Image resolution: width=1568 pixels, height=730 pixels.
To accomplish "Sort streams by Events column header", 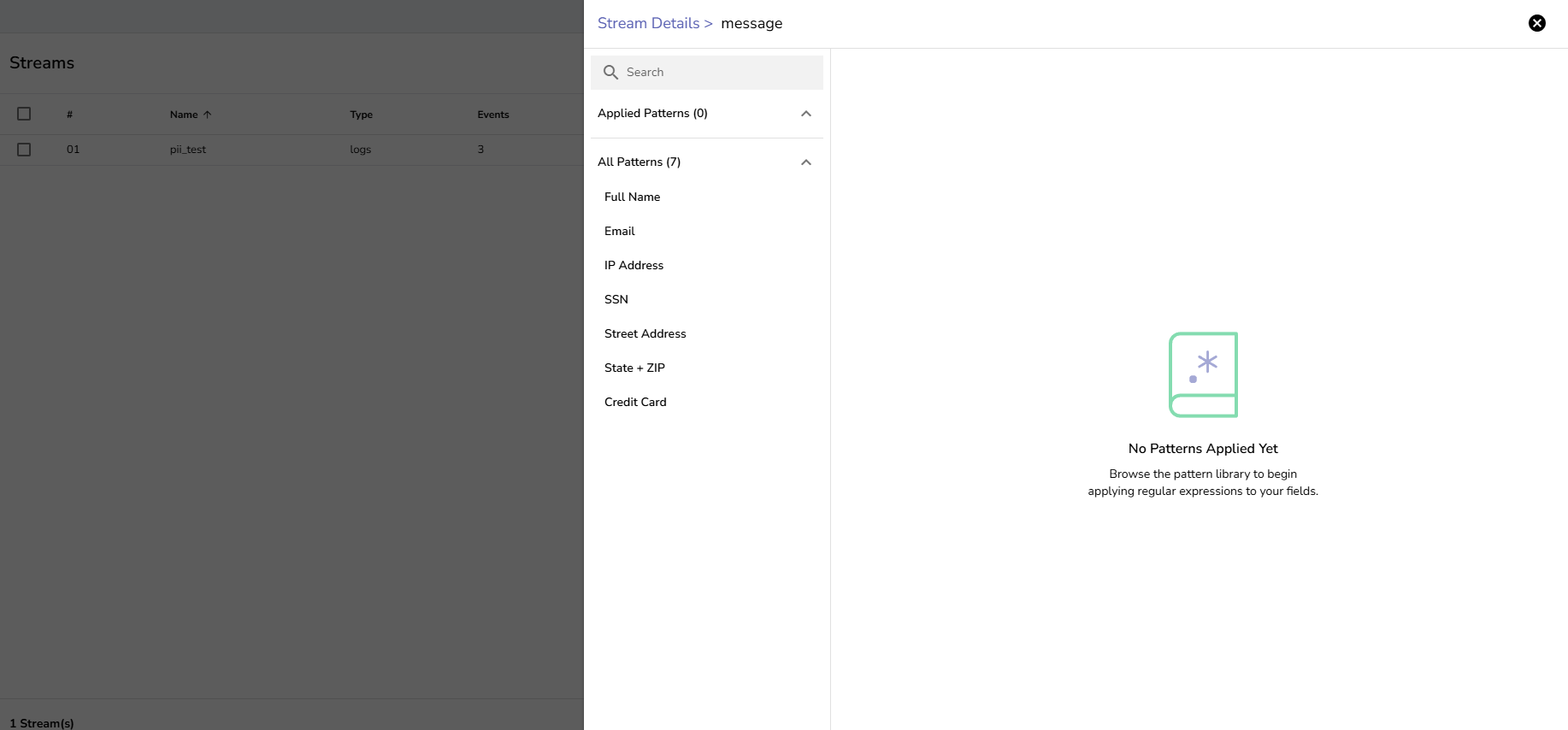I will (492, 115).
